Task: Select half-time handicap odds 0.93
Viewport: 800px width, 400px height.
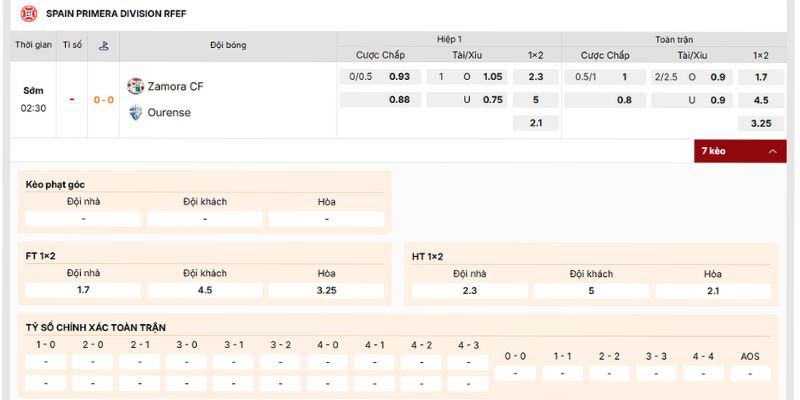Action: click(399, 76)
